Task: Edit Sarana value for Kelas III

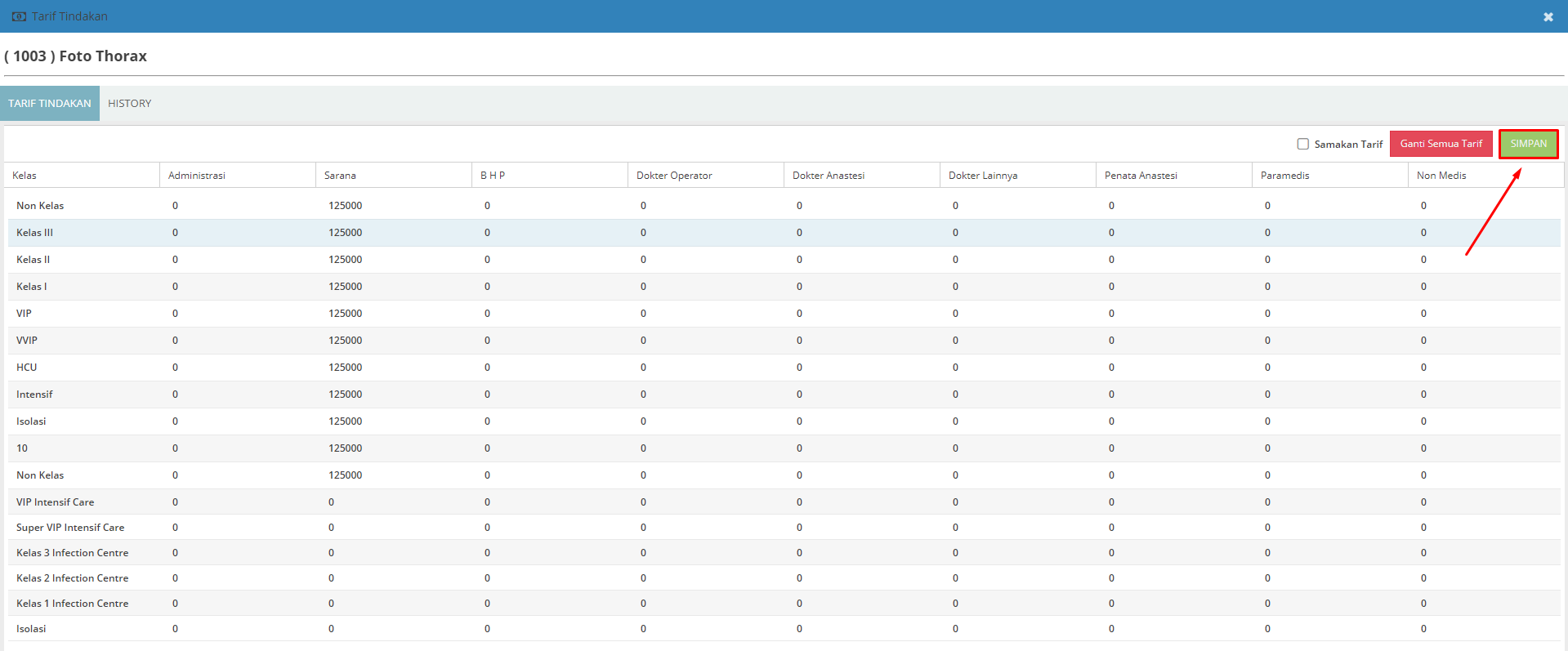Action: click(x=346, y=233)
